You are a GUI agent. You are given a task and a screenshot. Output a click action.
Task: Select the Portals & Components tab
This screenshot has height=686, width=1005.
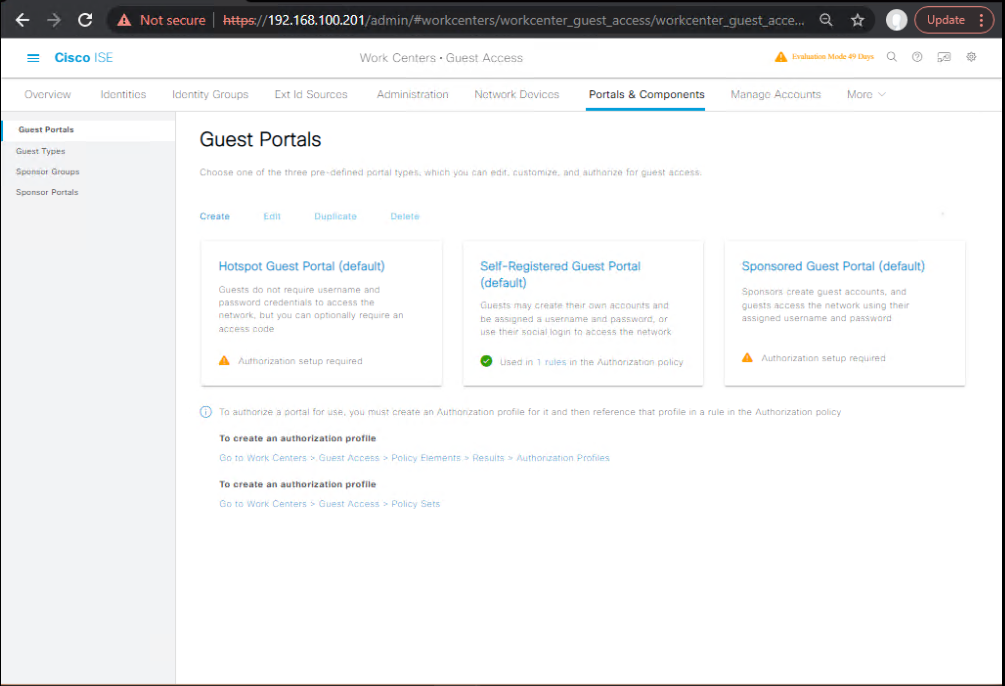pyautogui.click(x=647, y=94)
